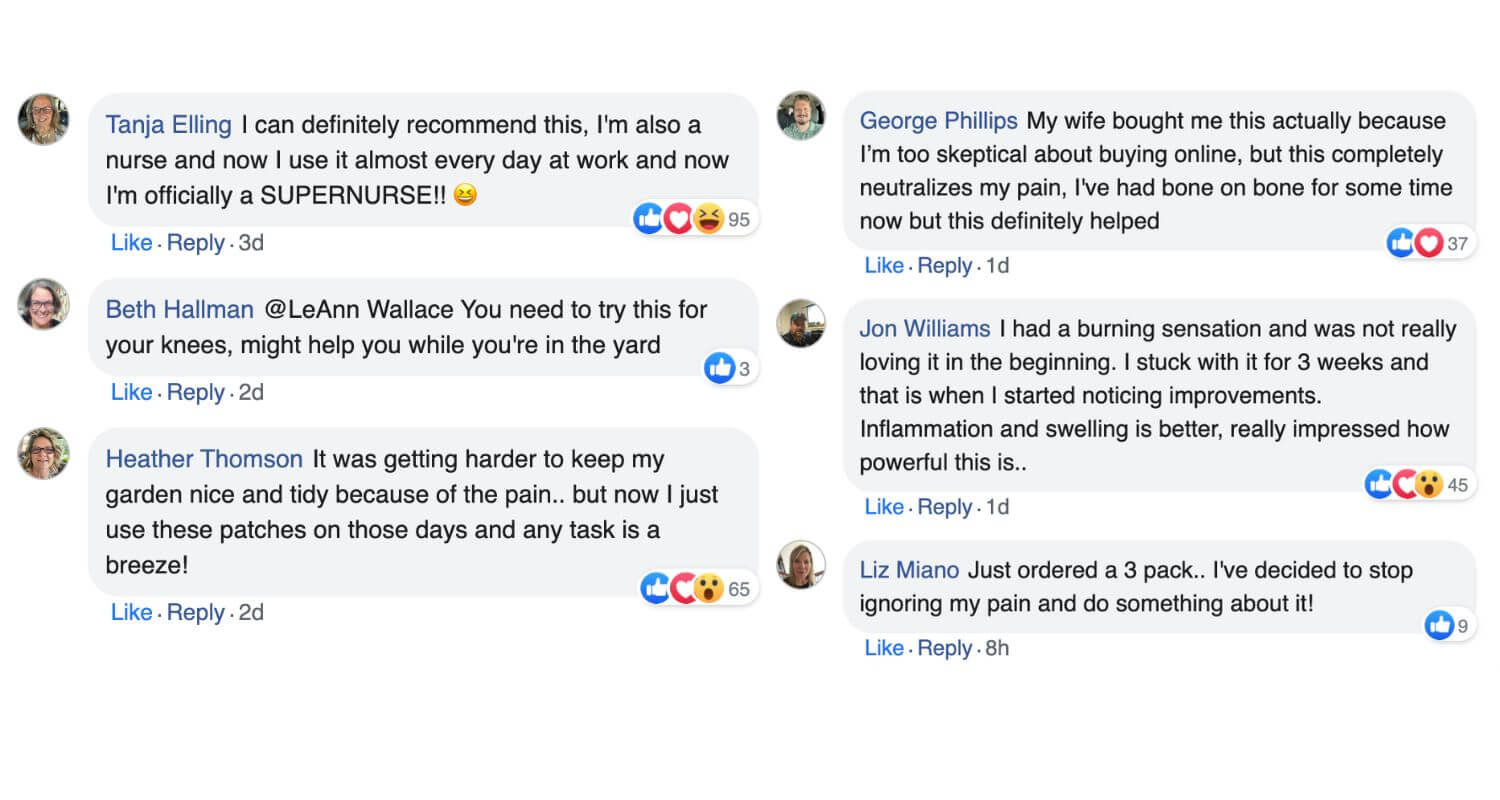Click Tanja Elling's profile picture
This screenshot has width=1500, height=800.
point(43,120)
